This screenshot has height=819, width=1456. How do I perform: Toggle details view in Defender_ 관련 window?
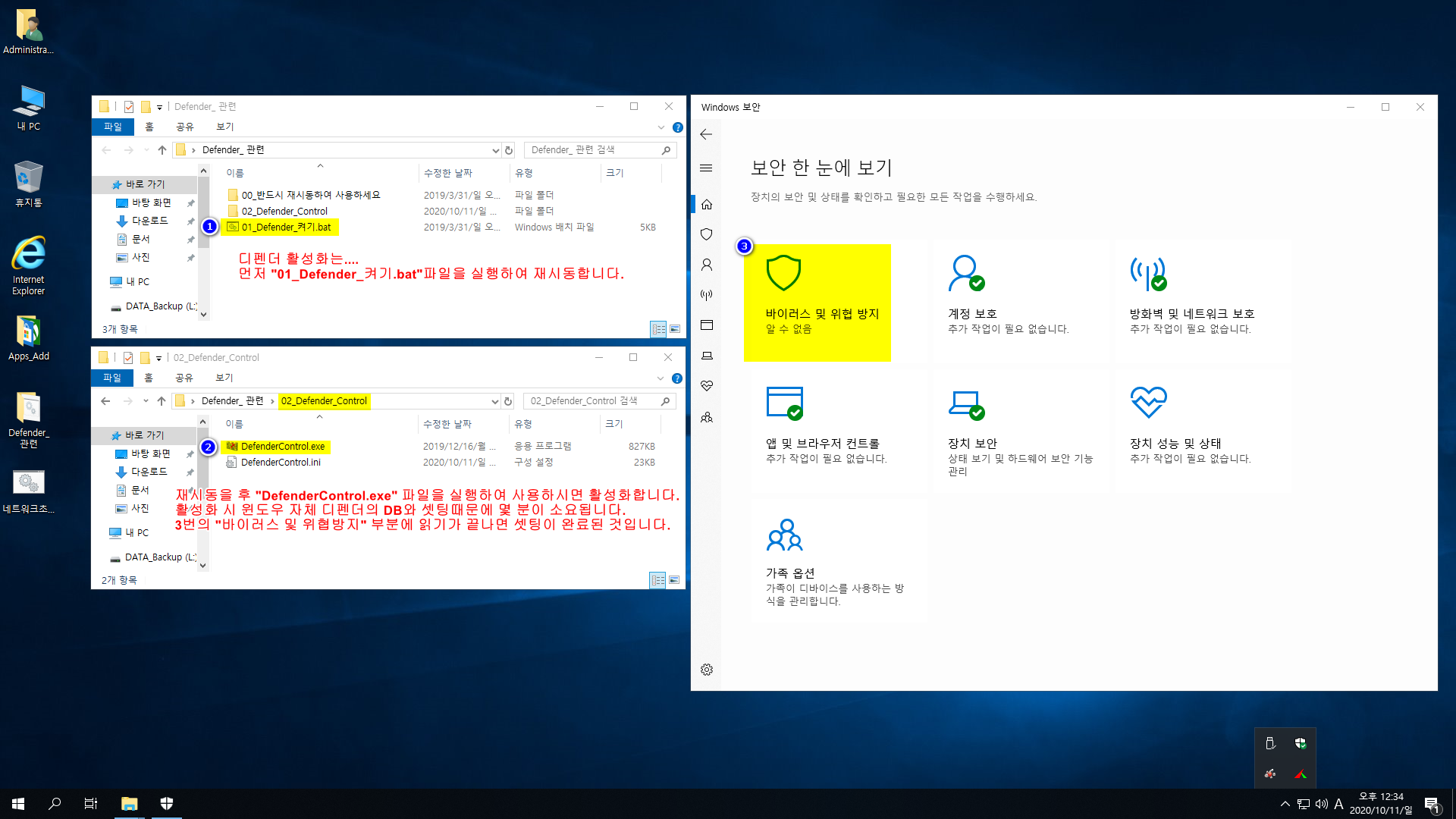coord(658,329)
